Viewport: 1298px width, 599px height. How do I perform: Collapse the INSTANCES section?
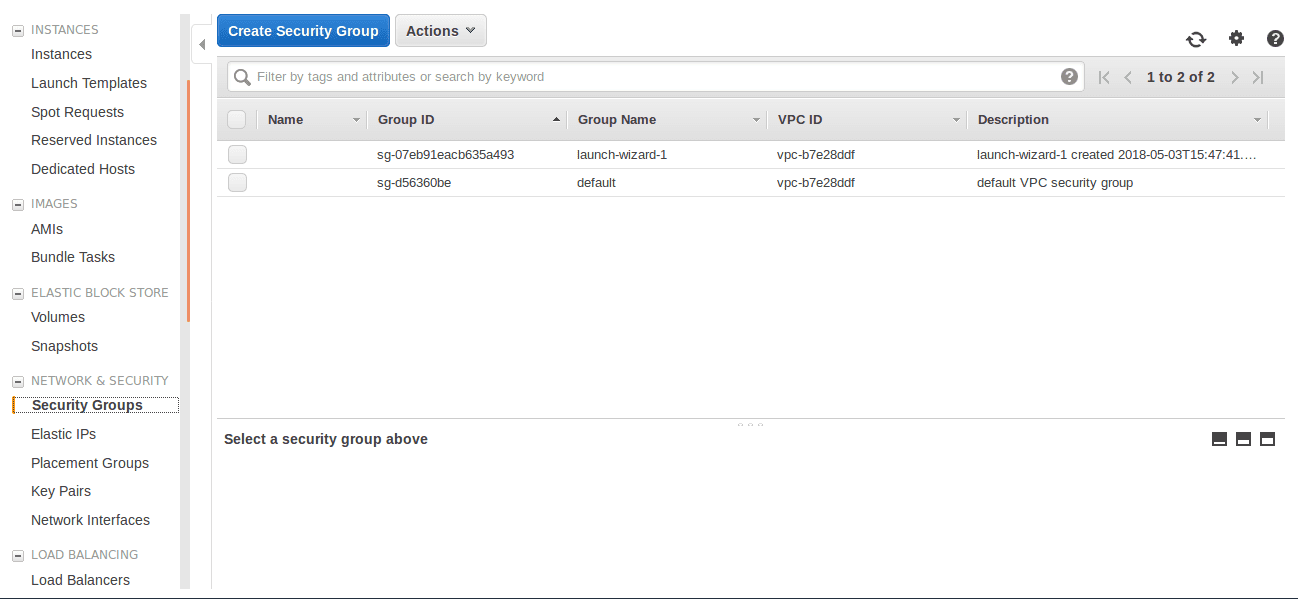pyautogui.click(x=17, y=31)
